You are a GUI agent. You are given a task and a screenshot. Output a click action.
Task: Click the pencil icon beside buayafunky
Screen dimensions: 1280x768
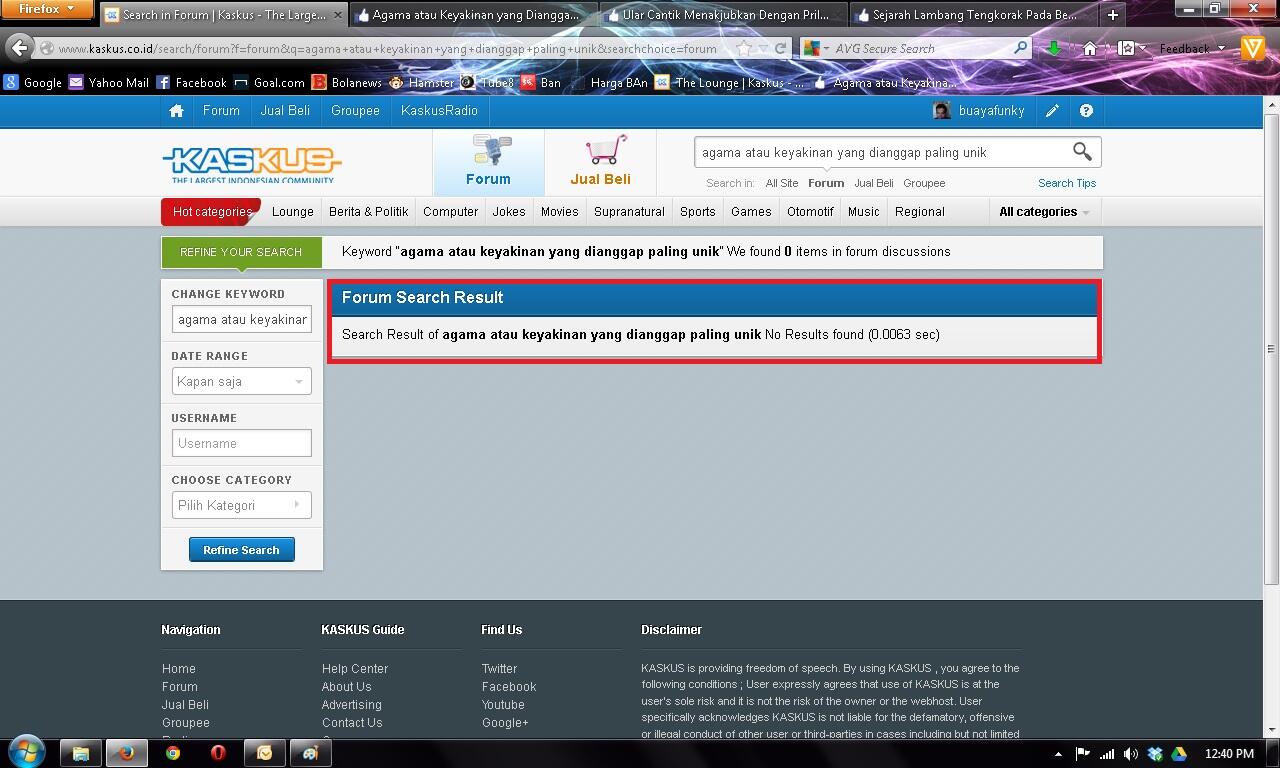[x=1052, y=111]
